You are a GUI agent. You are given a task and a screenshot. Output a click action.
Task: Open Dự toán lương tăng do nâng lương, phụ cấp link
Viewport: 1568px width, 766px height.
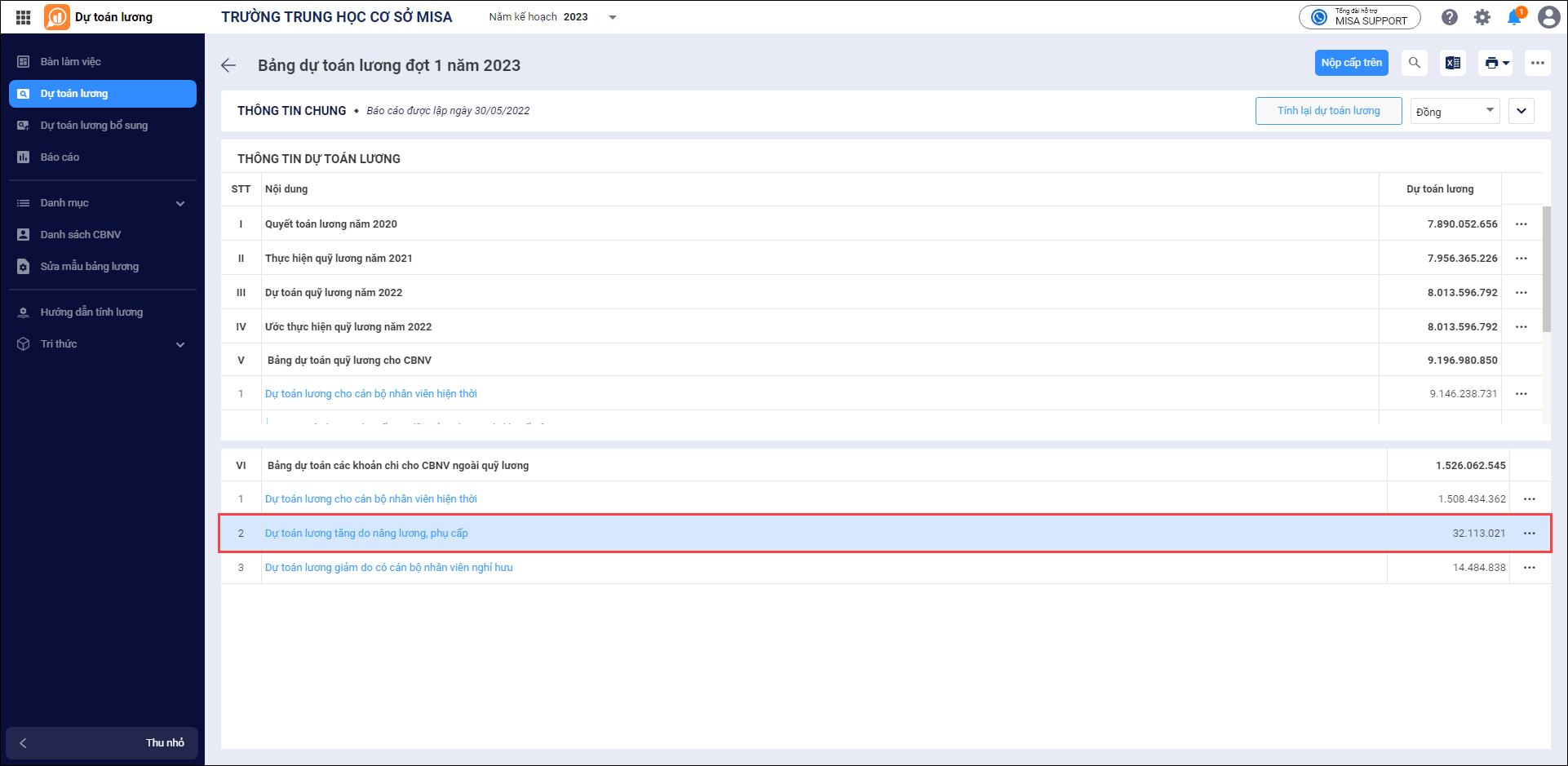point(366,534)
